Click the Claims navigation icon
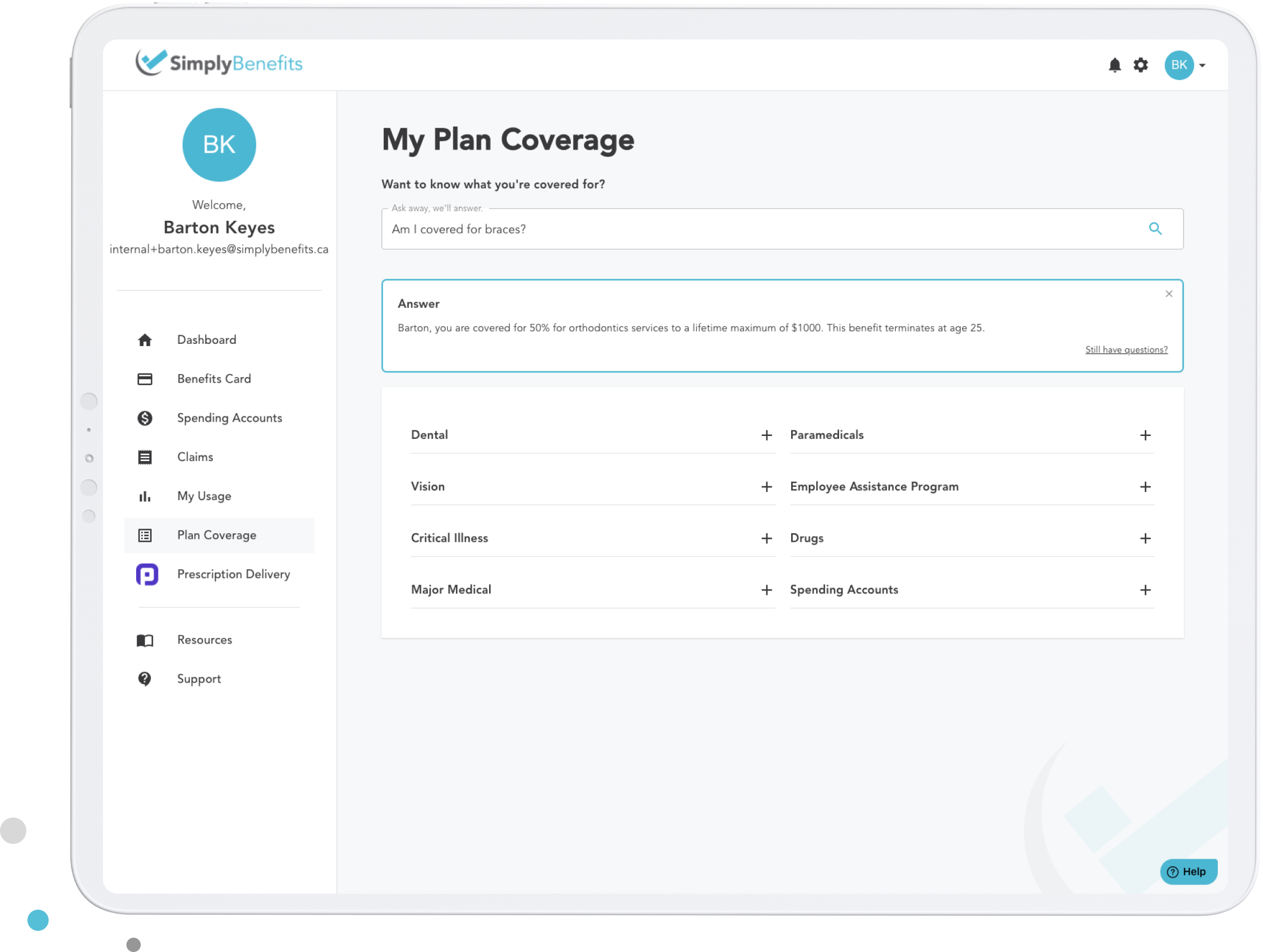Image resolution: width=1263 pixels, height=952 pixels. (145, 456)
